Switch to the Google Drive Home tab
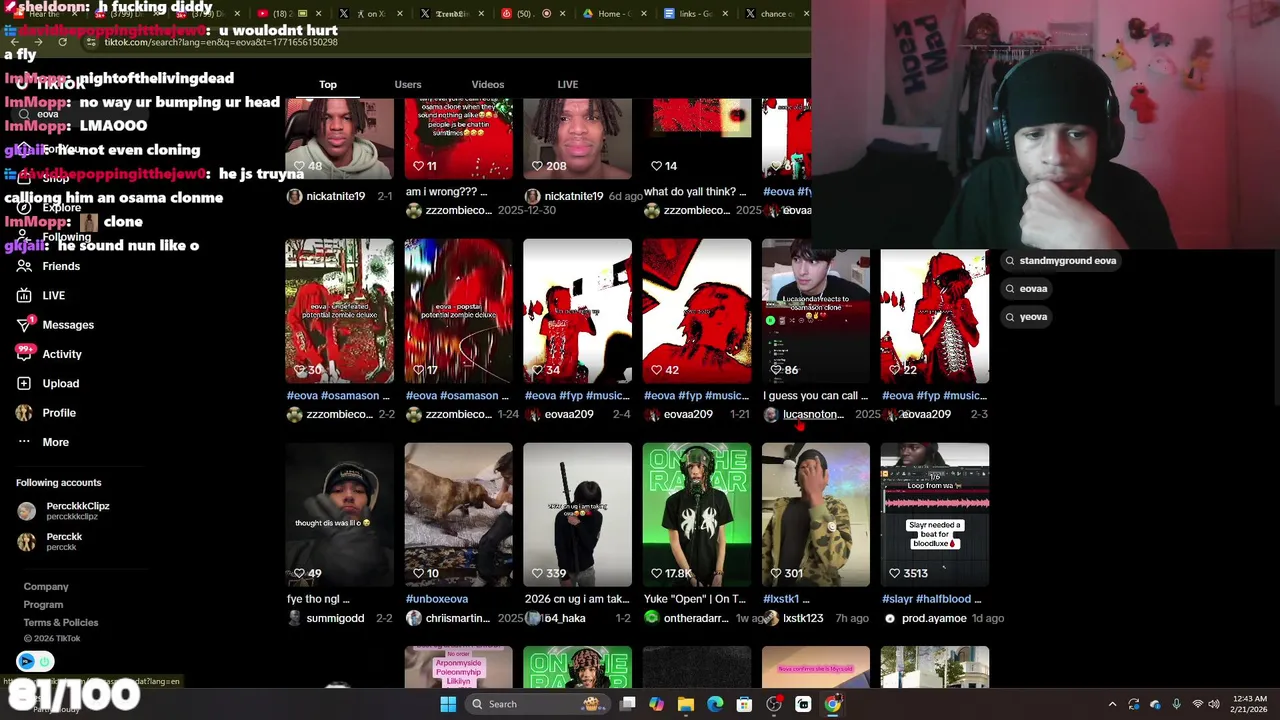The height and width of the screenshot is (720, 1280). [x=617, y=14]
